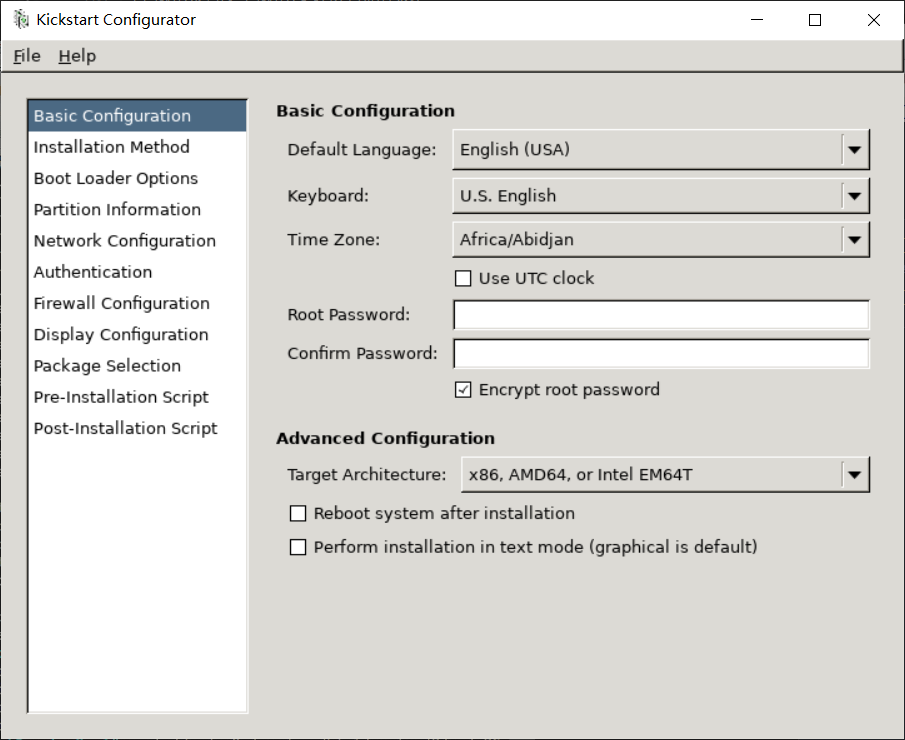Image resolution: width=905 pixels, height=740 pixels.
Task: Focus the Confirm Password field
Action: tap(661, 354)
